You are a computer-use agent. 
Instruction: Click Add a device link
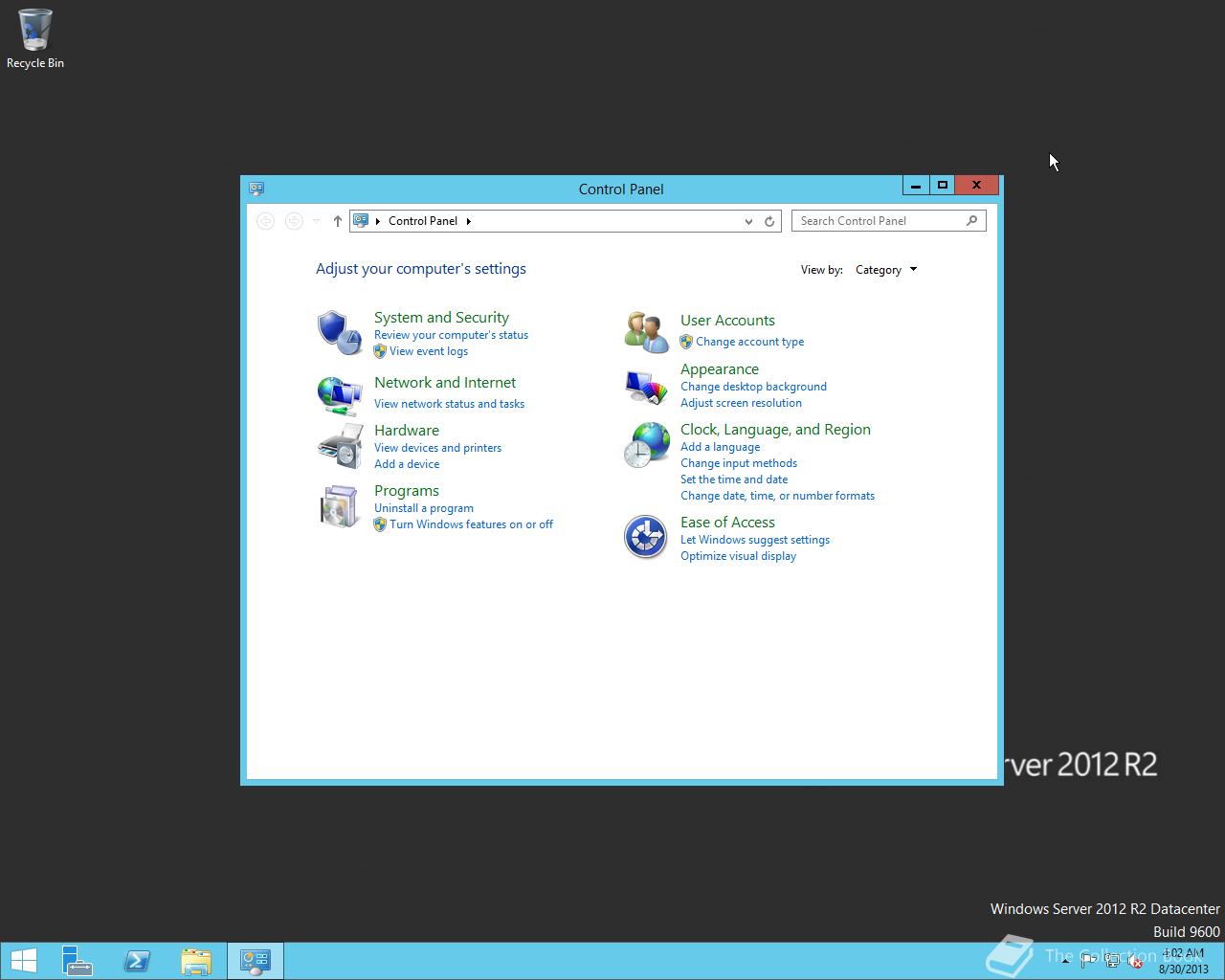(407, 464)
